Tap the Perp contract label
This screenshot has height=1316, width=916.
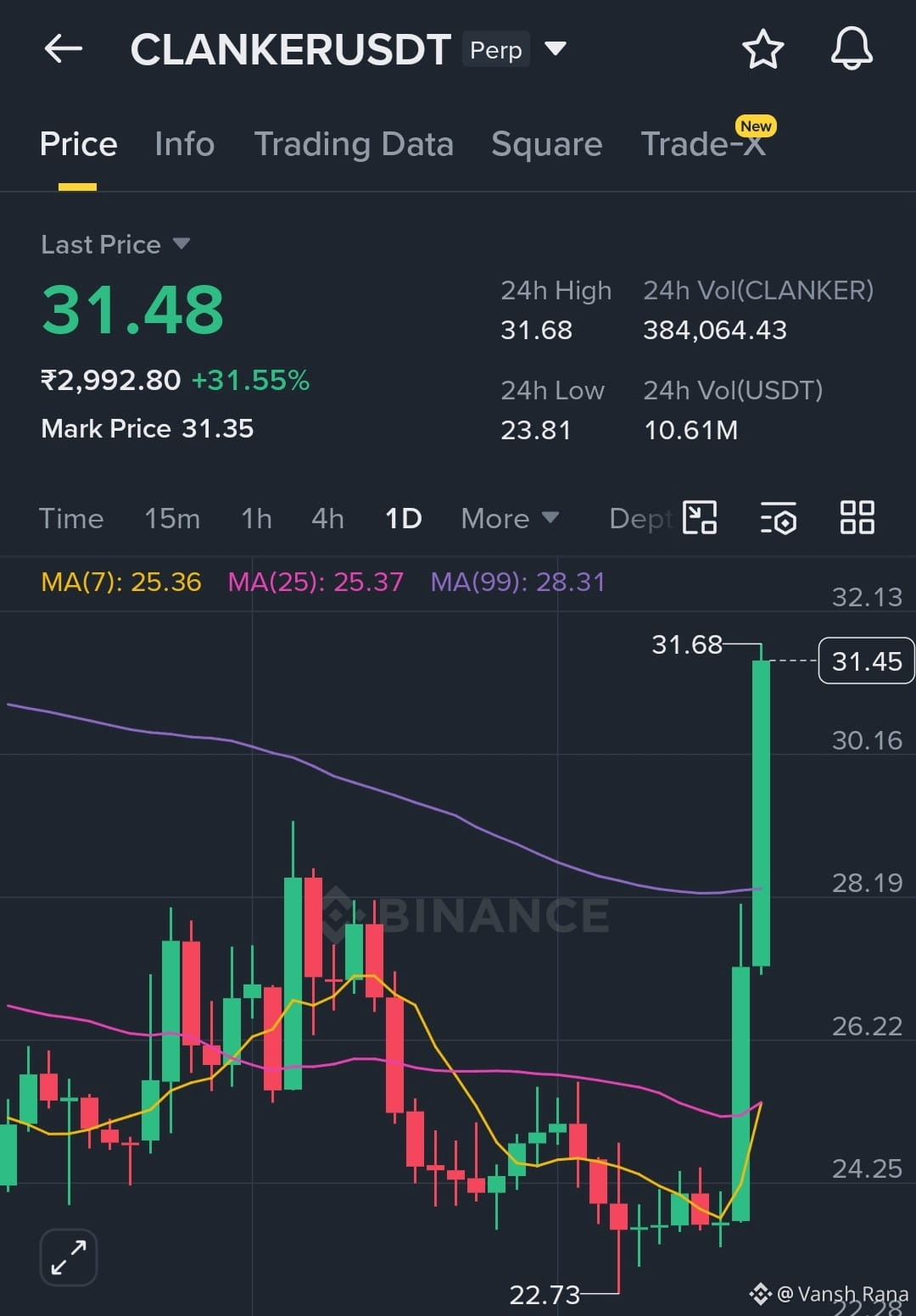496,49
